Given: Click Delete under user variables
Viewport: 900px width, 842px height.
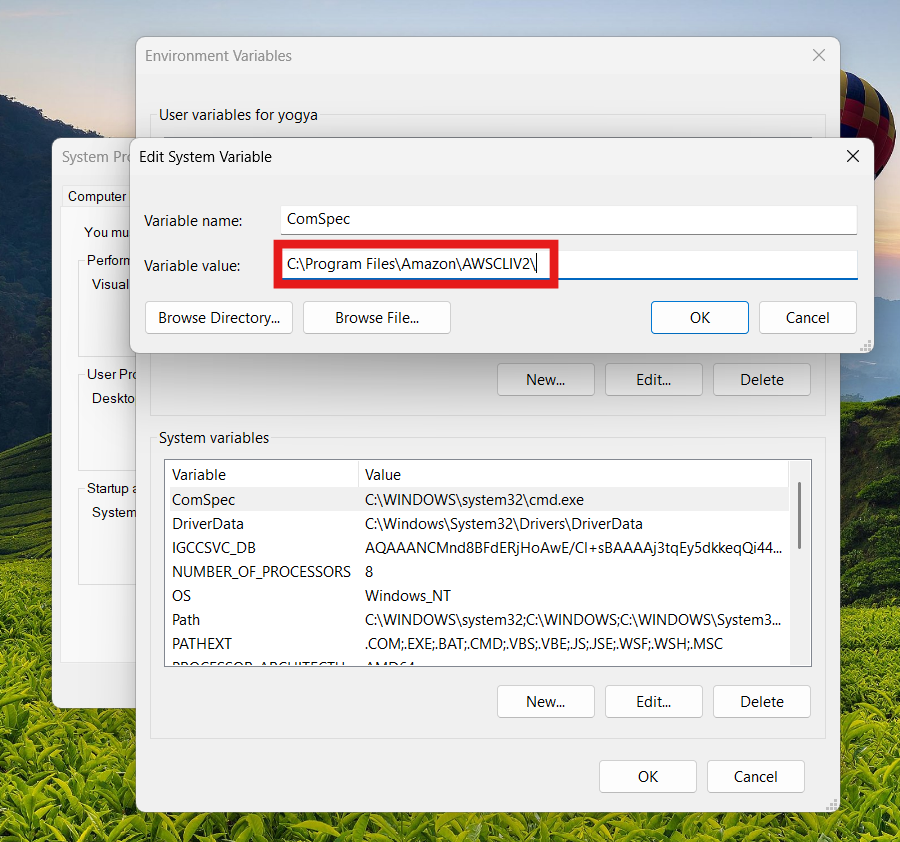Looking at the screenshot, I should click(x=761, y=380).
